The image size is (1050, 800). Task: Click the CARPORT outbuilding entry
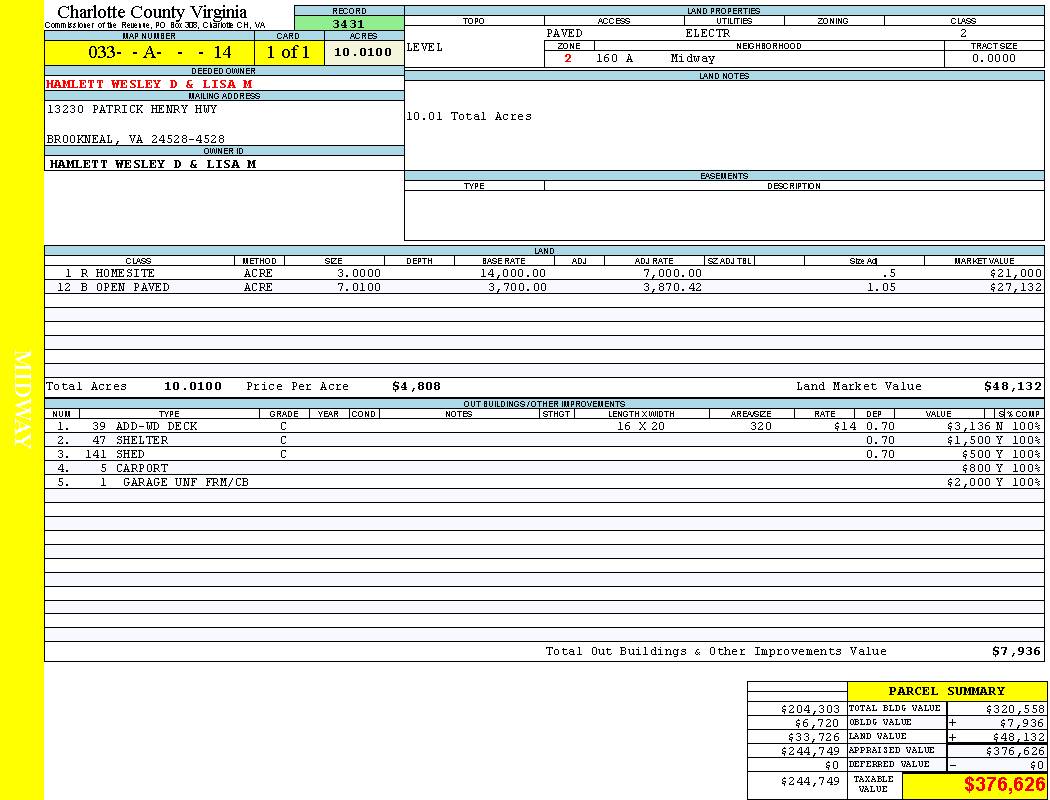point(142,468)
